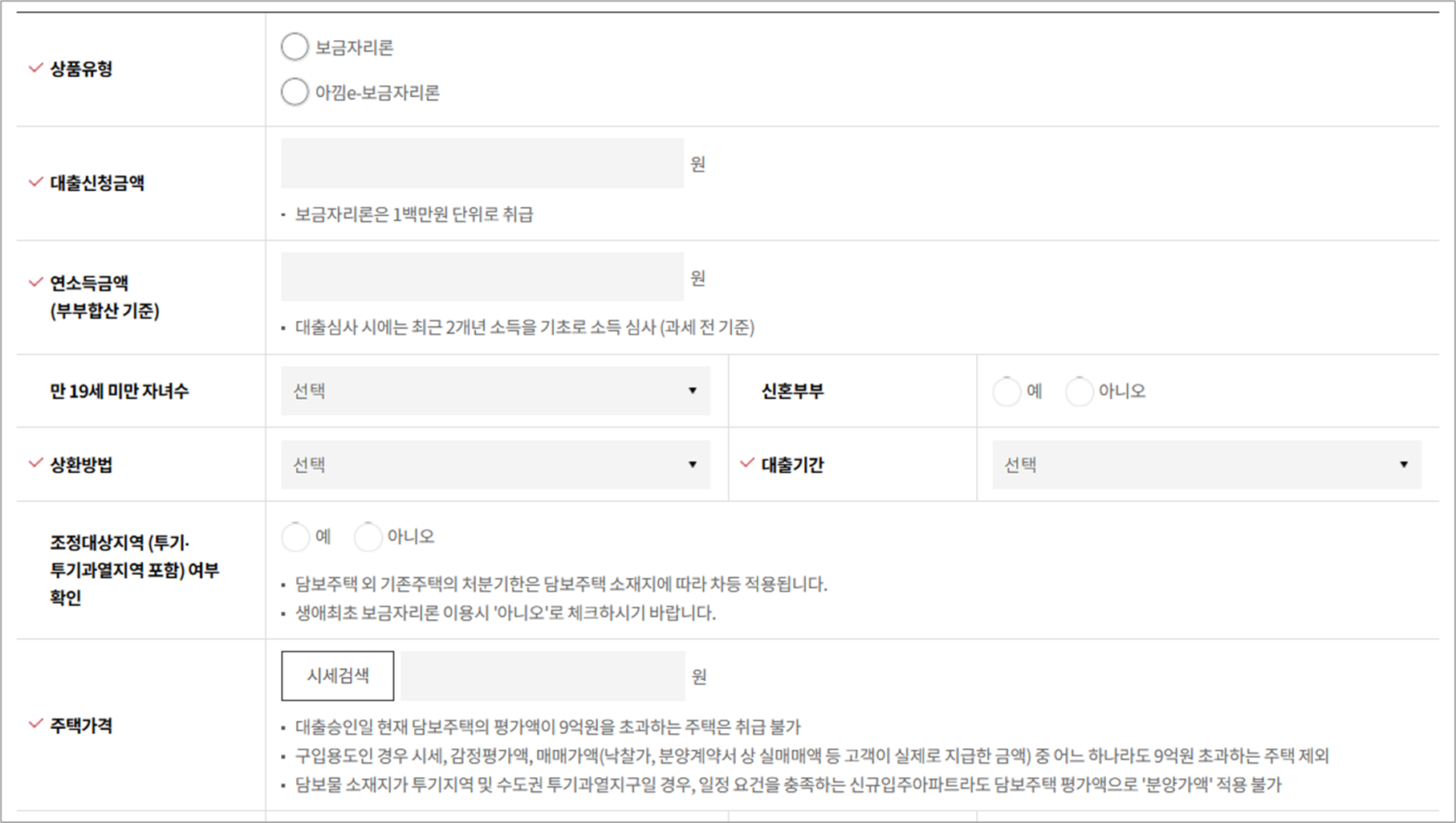Expand the 상환방법 selection dropdown
The width and height of the screenshot is (1456, 823).
pos(494,464)
